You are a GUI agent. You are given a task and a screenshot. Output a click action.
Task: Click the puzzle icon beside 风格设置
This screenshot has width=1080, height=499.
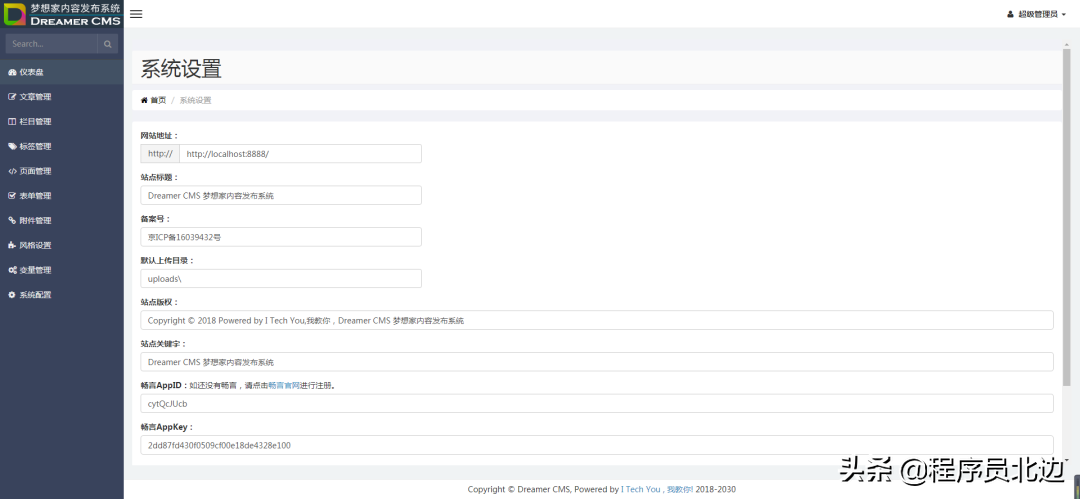[12, 246]
